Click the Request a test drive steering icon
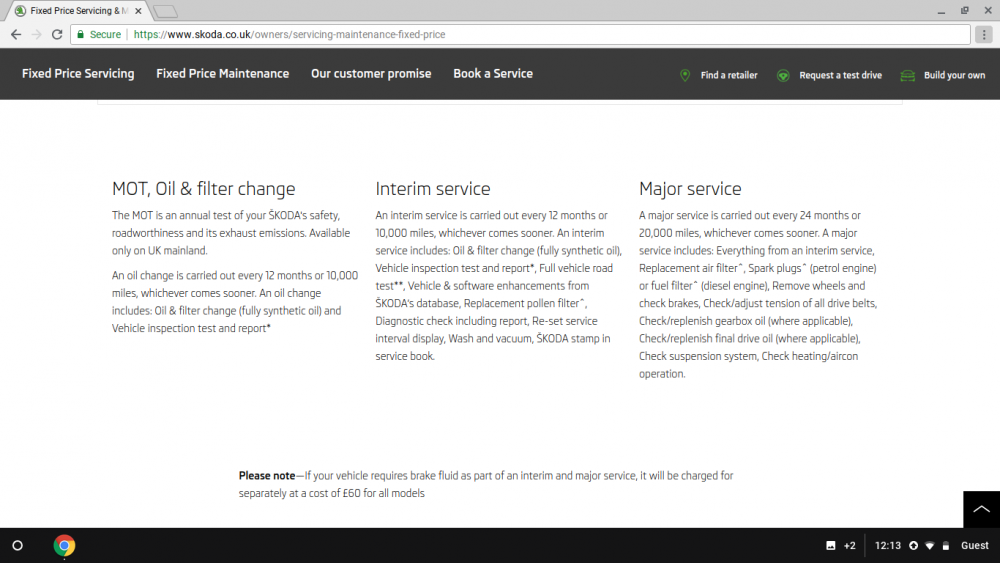This screenshot has height=563, width=1000. coord(783,75)
